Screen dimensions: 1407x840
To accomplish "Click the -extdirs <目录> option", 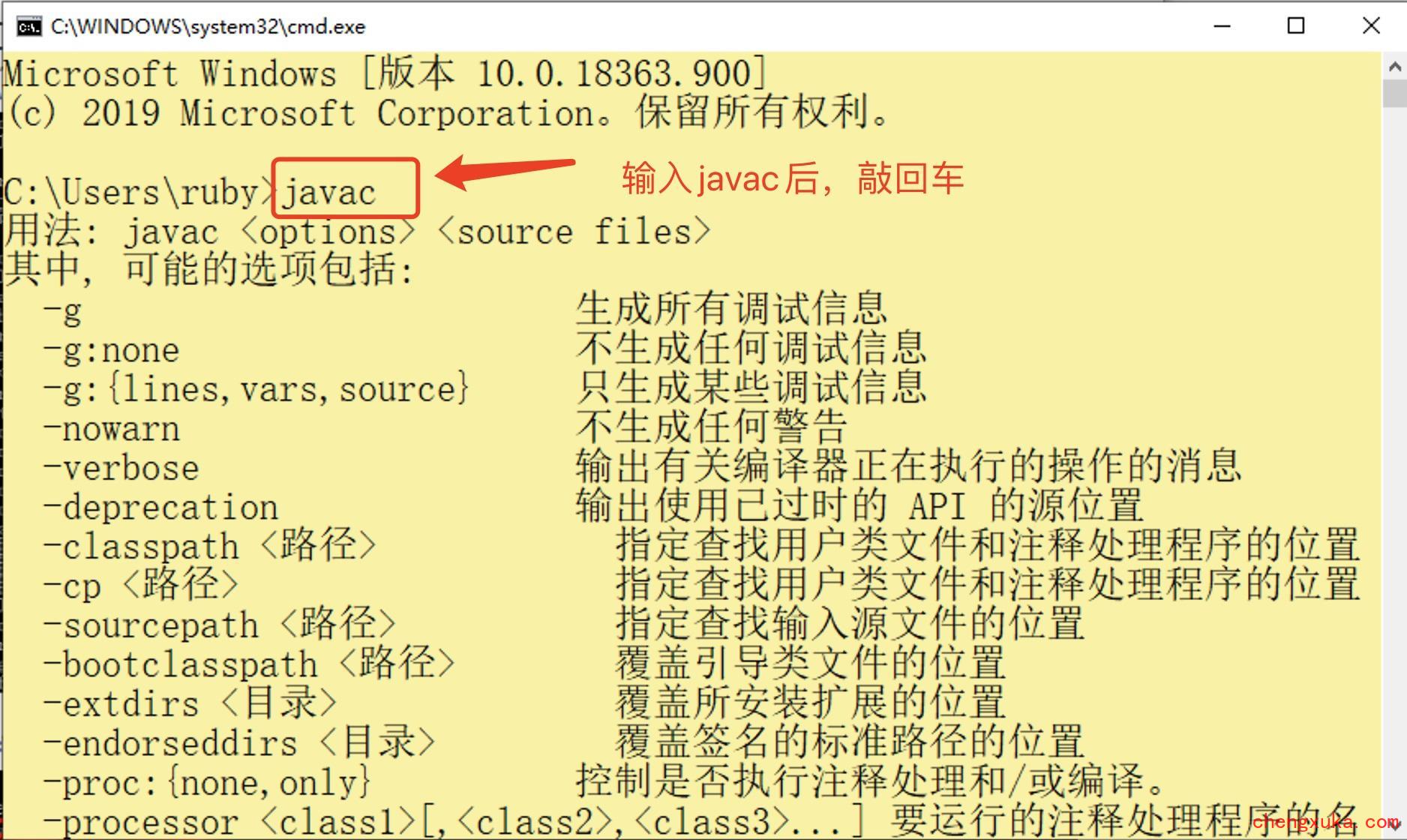I will [190, 703].
